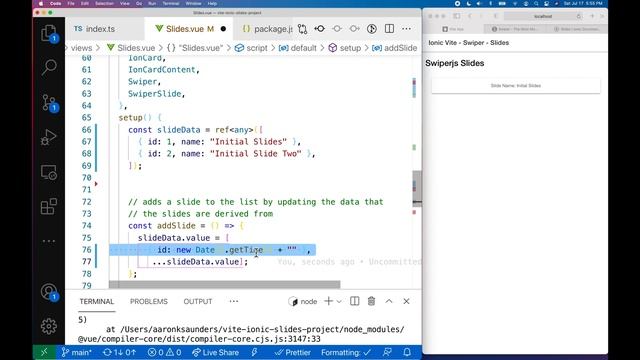Click the open changes commit icon
The width and height of the screenshot is (640, 360).
tap(320, 29)
